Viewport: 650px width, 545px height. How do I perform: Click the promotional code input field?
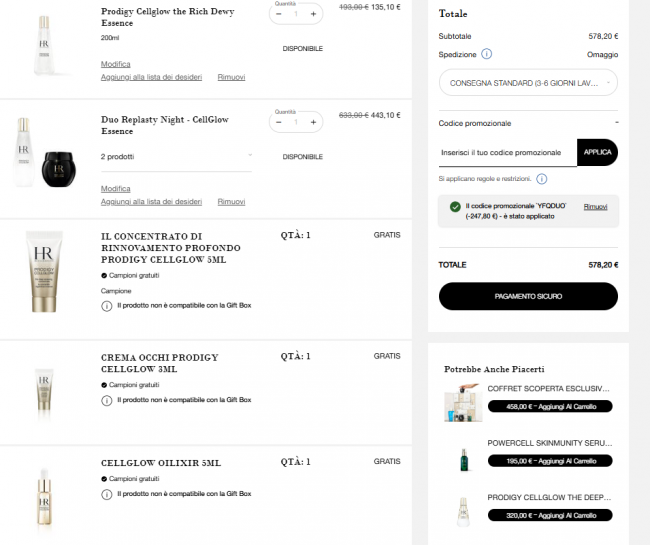(x=507, y=153)
